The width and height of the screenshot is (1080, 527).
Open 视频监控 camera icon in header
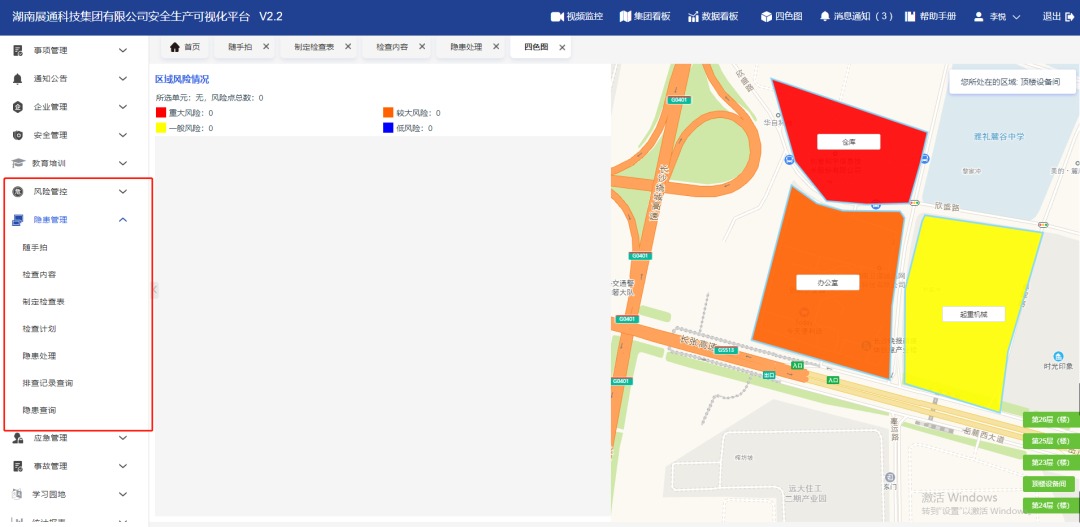point(557,17)
